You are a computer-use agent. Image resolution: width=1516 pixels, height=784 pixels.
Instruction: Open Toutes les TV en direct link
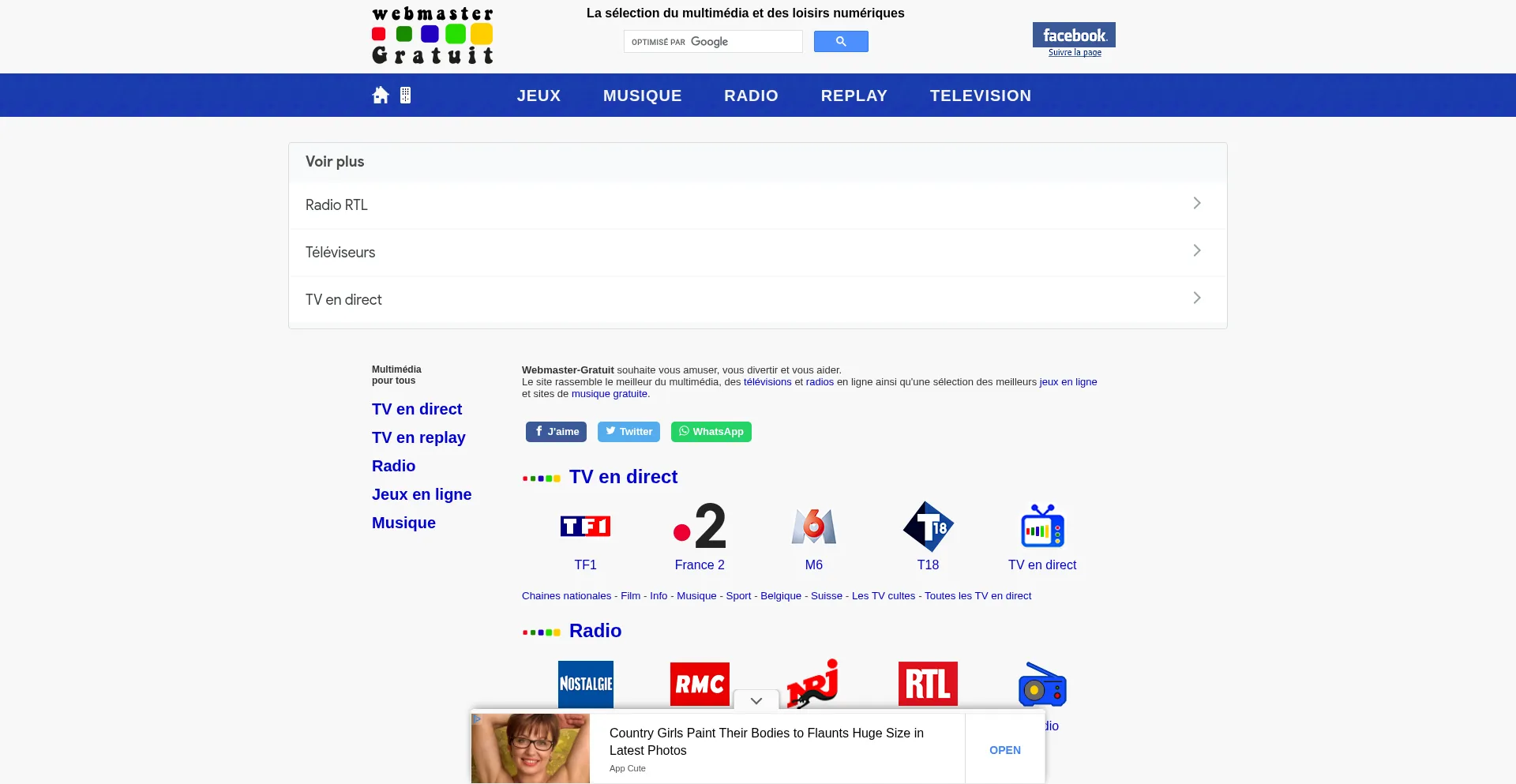click(978, 596)
